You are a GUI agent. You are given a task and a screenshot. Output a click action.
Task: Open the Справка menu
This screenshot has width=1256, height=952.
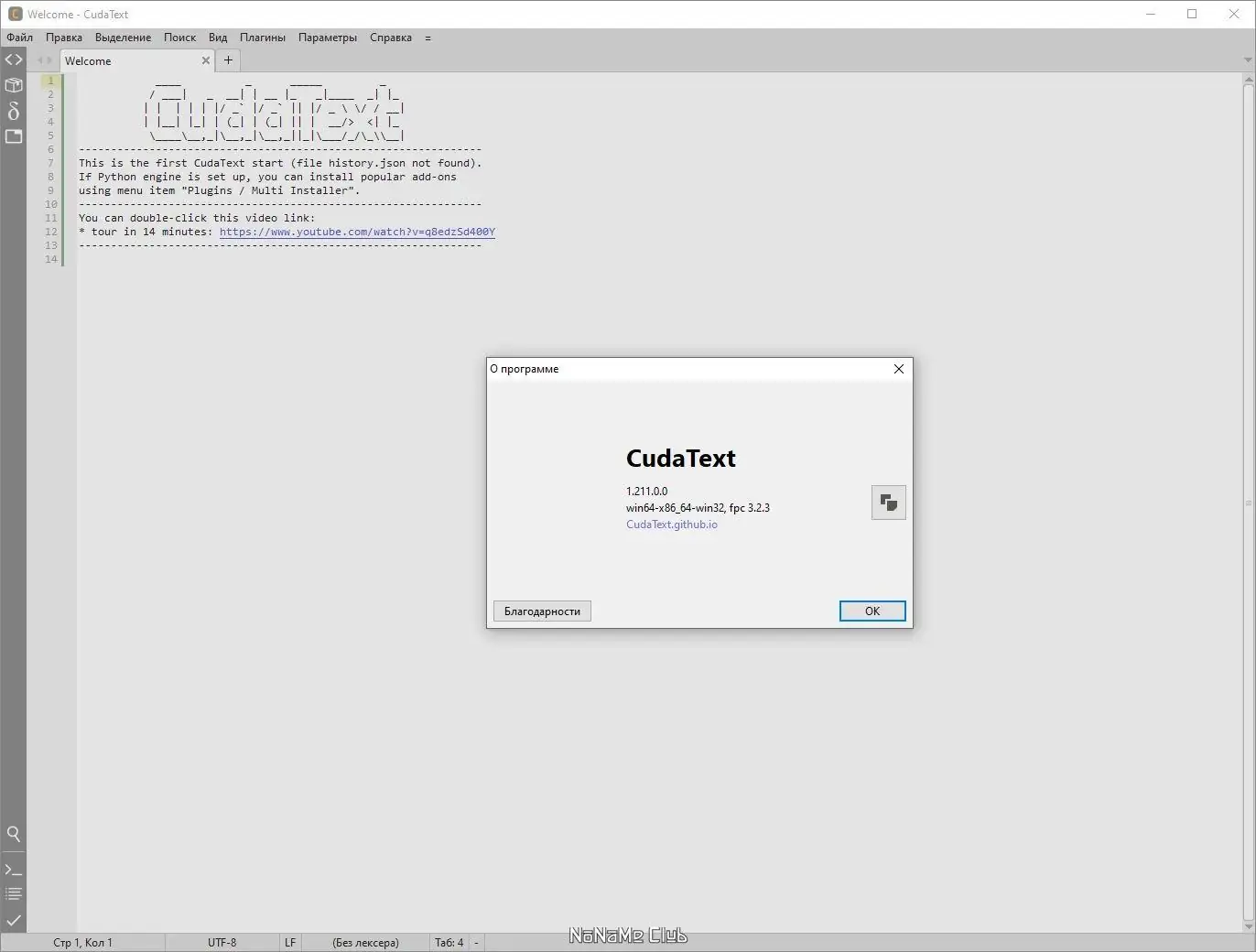[391, 38]
